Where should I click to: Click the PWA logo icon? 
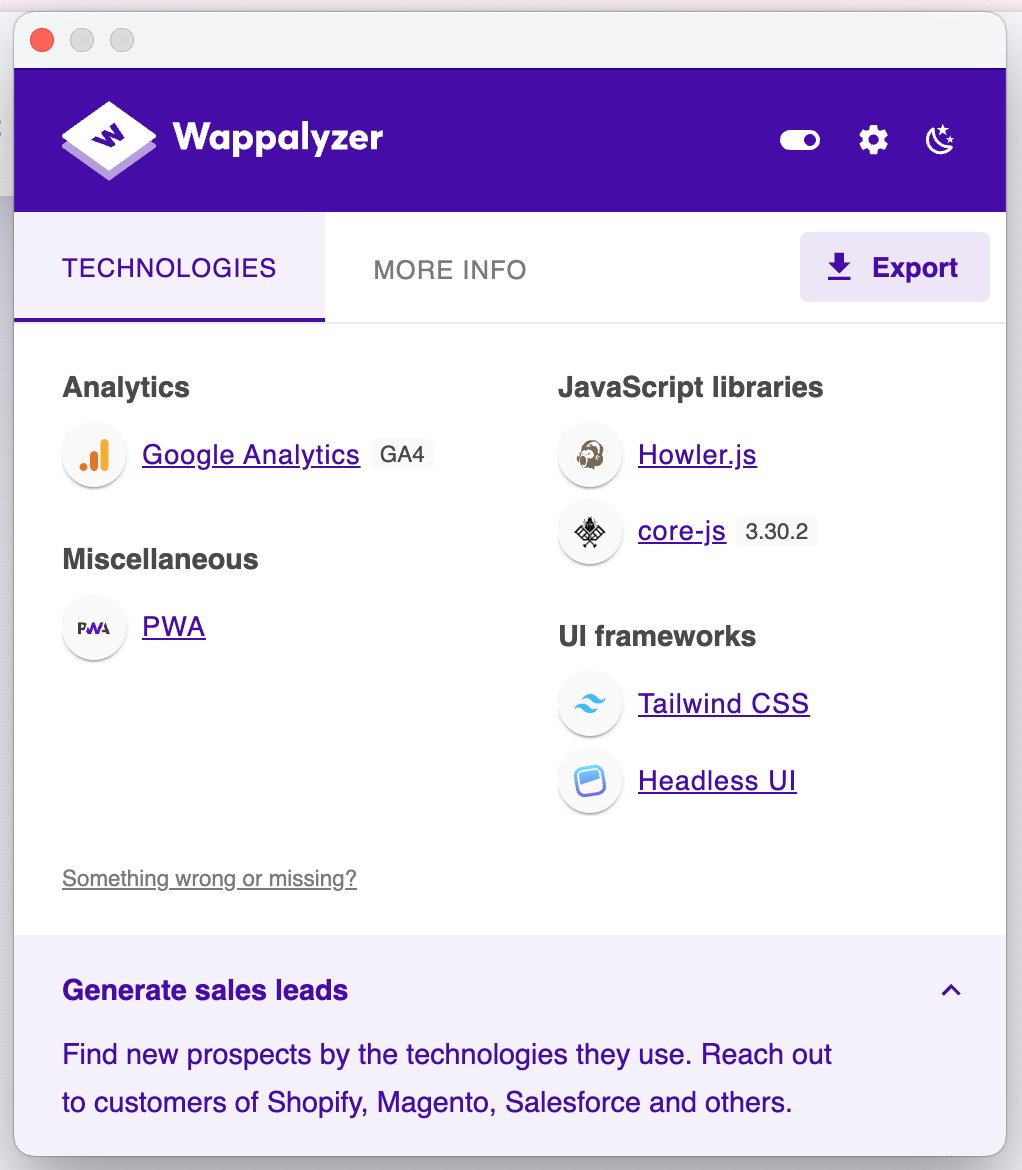pos(94,628)
